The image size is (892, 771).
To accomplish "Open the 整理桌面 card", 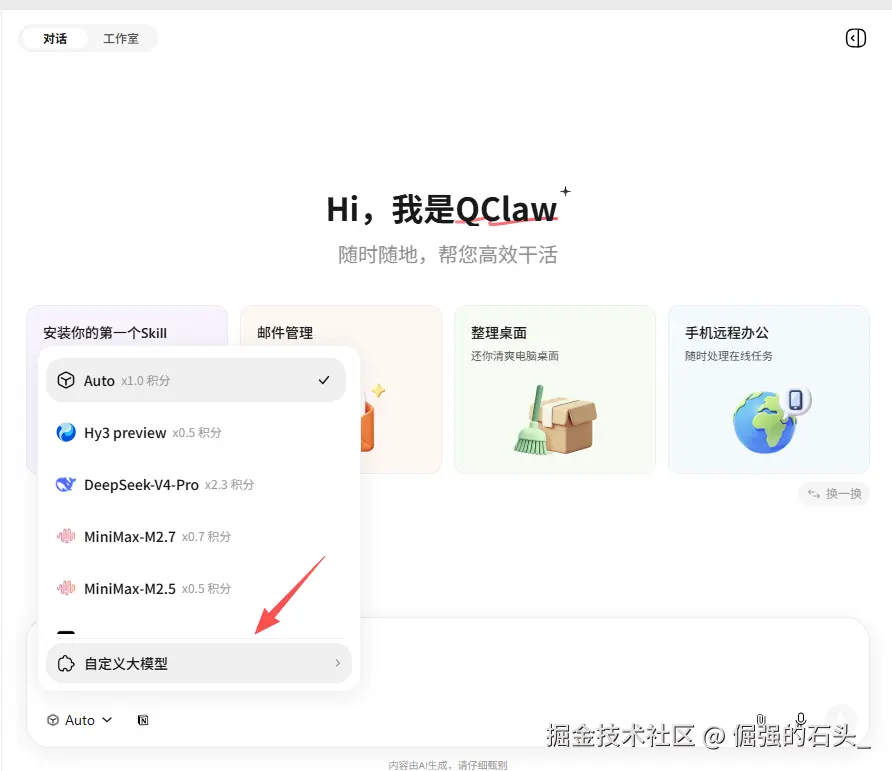I will tap(555, 389).
